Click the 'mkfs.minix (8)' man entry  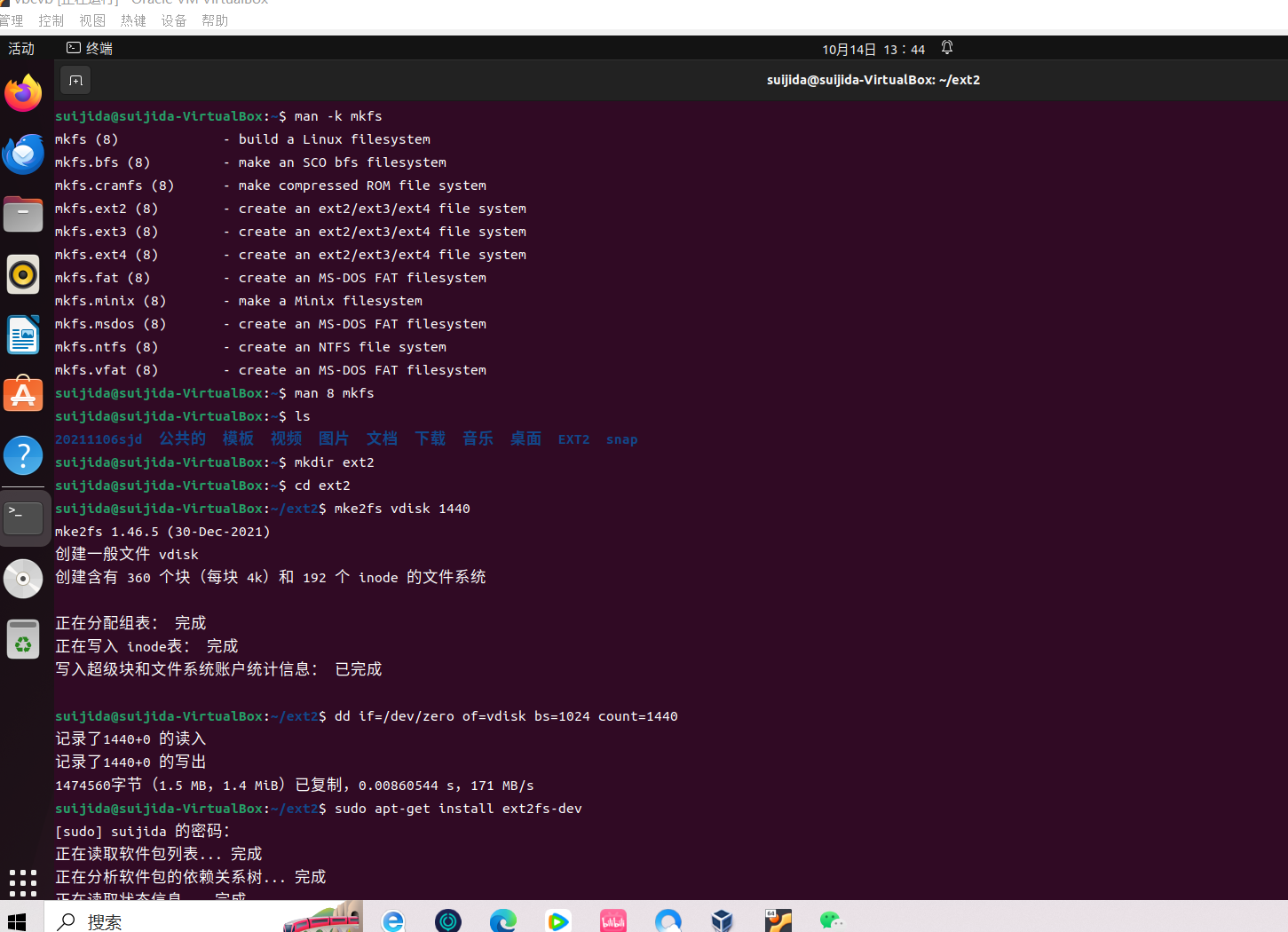110,301
